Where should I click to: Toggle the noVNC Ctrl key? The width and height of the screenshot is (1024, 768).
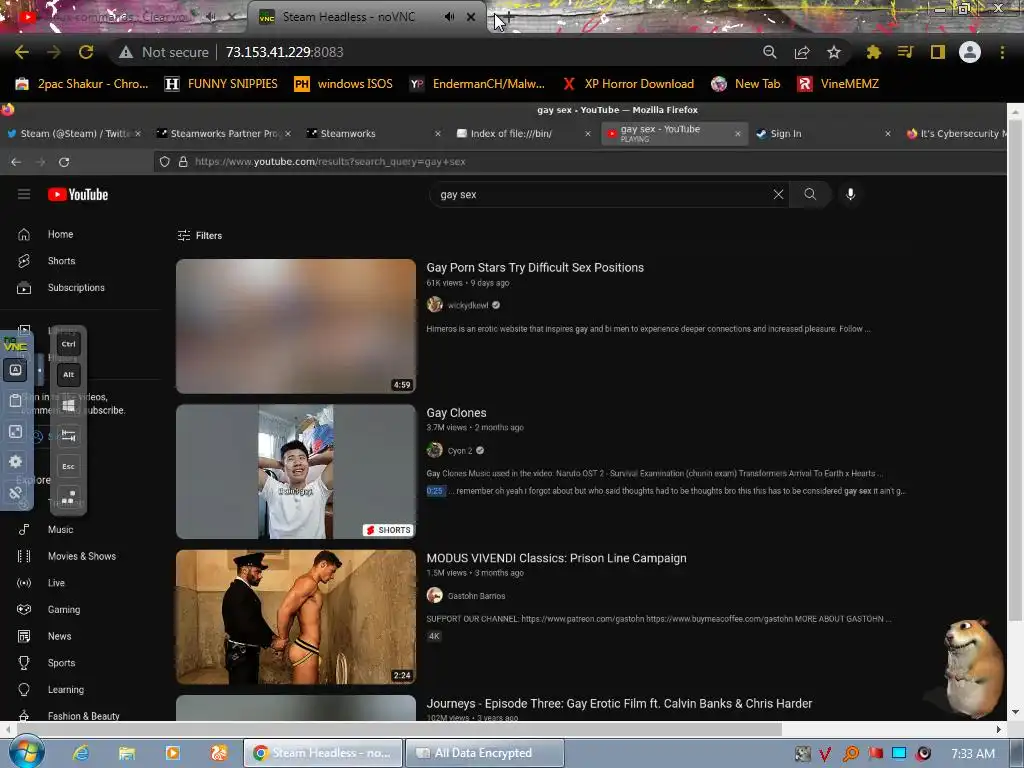click(x=69, y=344)
